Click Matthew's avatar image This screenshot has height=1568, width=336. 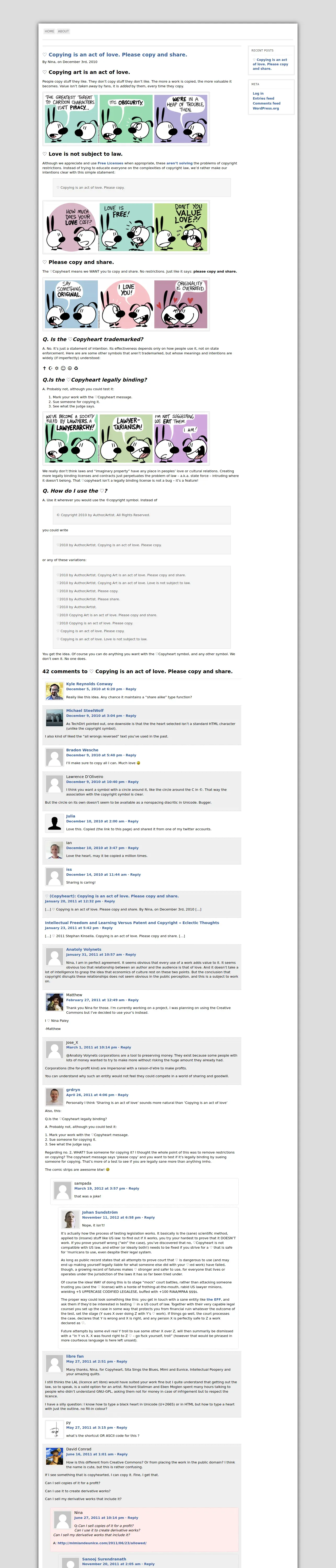click(54, 1002)
